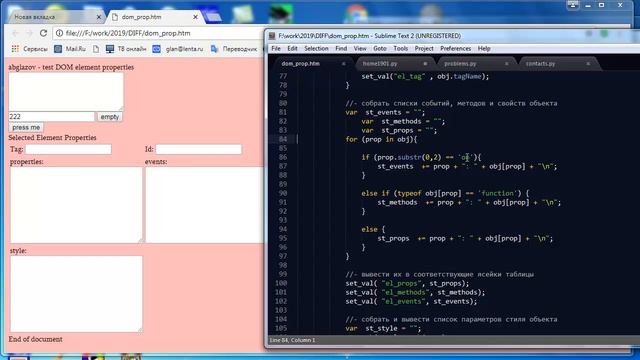Open the Chrome apps grid icon in bookmarks bar
Screen dimensions: 640x360
(x=15, y=49)
